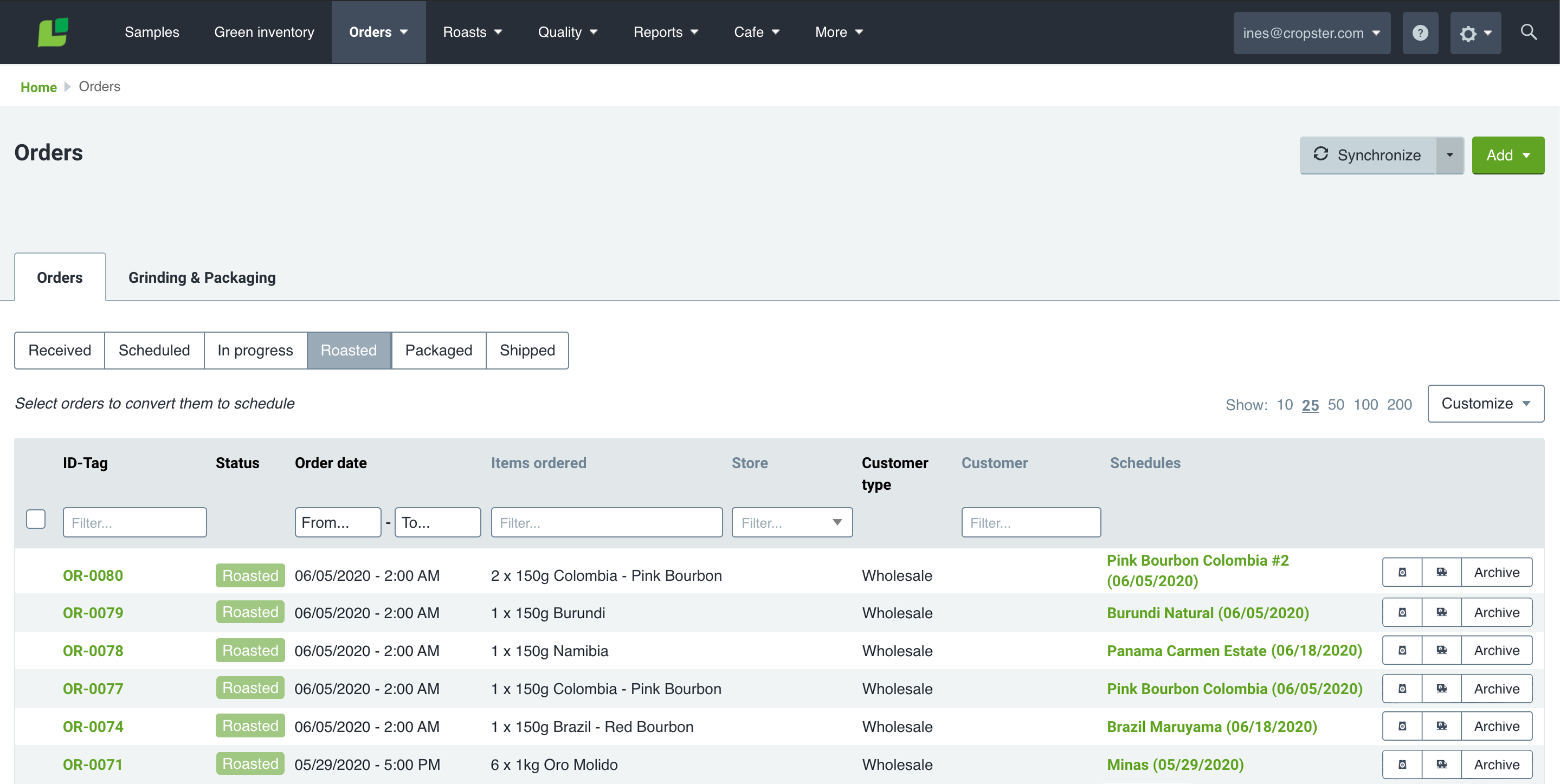Click the Items ordered filter input

(606, 522)
